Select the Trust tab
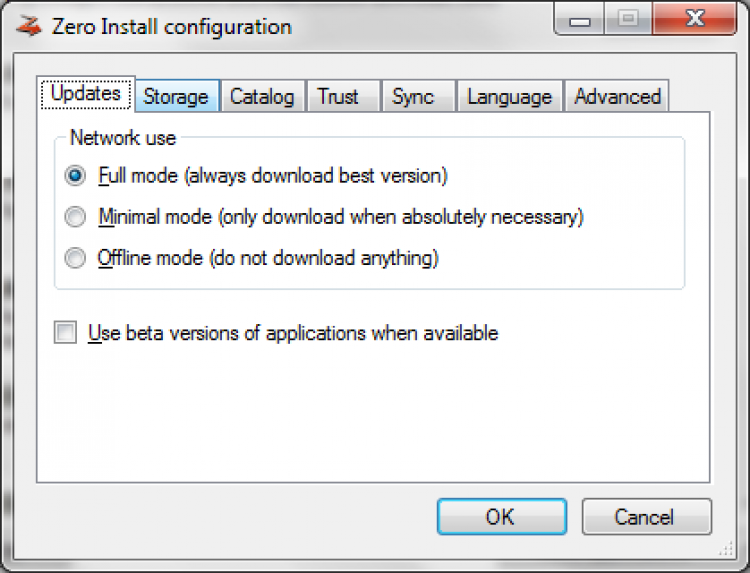Image resolution: width=750 pixels, height=573 pixels. pyautogui.click(x=338, y=96)
